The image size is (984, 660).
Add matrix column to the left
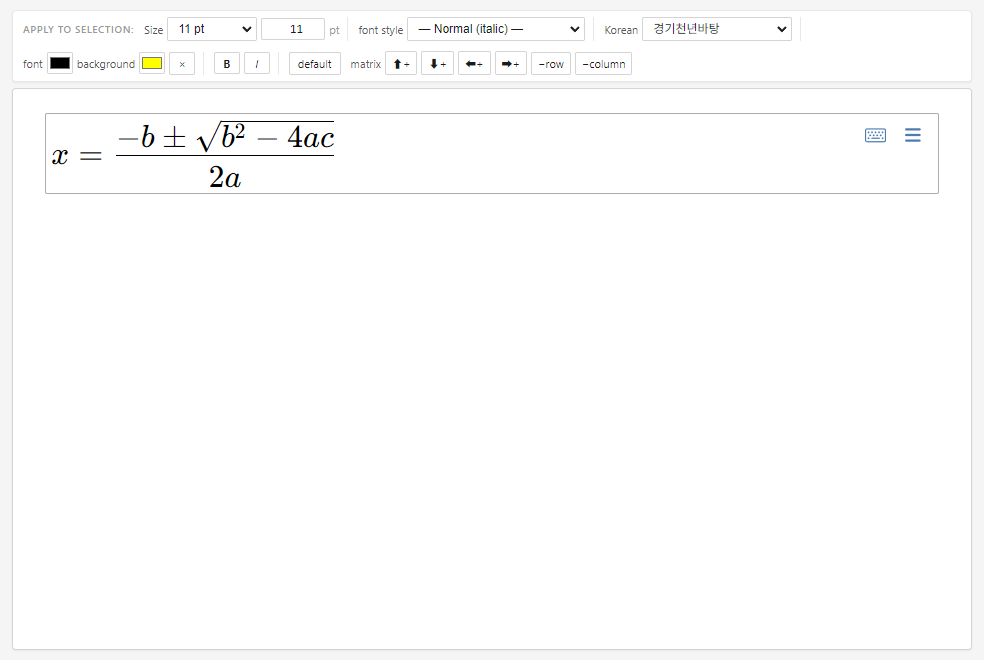pyautogui.click(x=474, y=63)
